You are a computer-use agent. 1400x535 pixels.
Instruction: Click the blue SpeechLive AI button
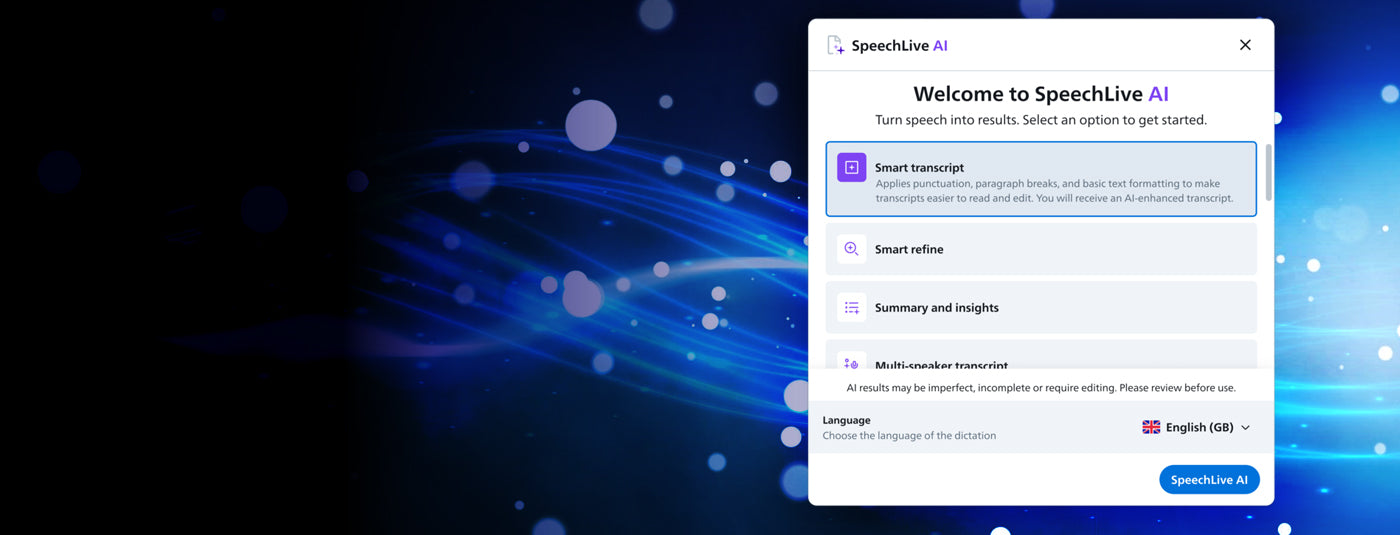(1209, 480)
